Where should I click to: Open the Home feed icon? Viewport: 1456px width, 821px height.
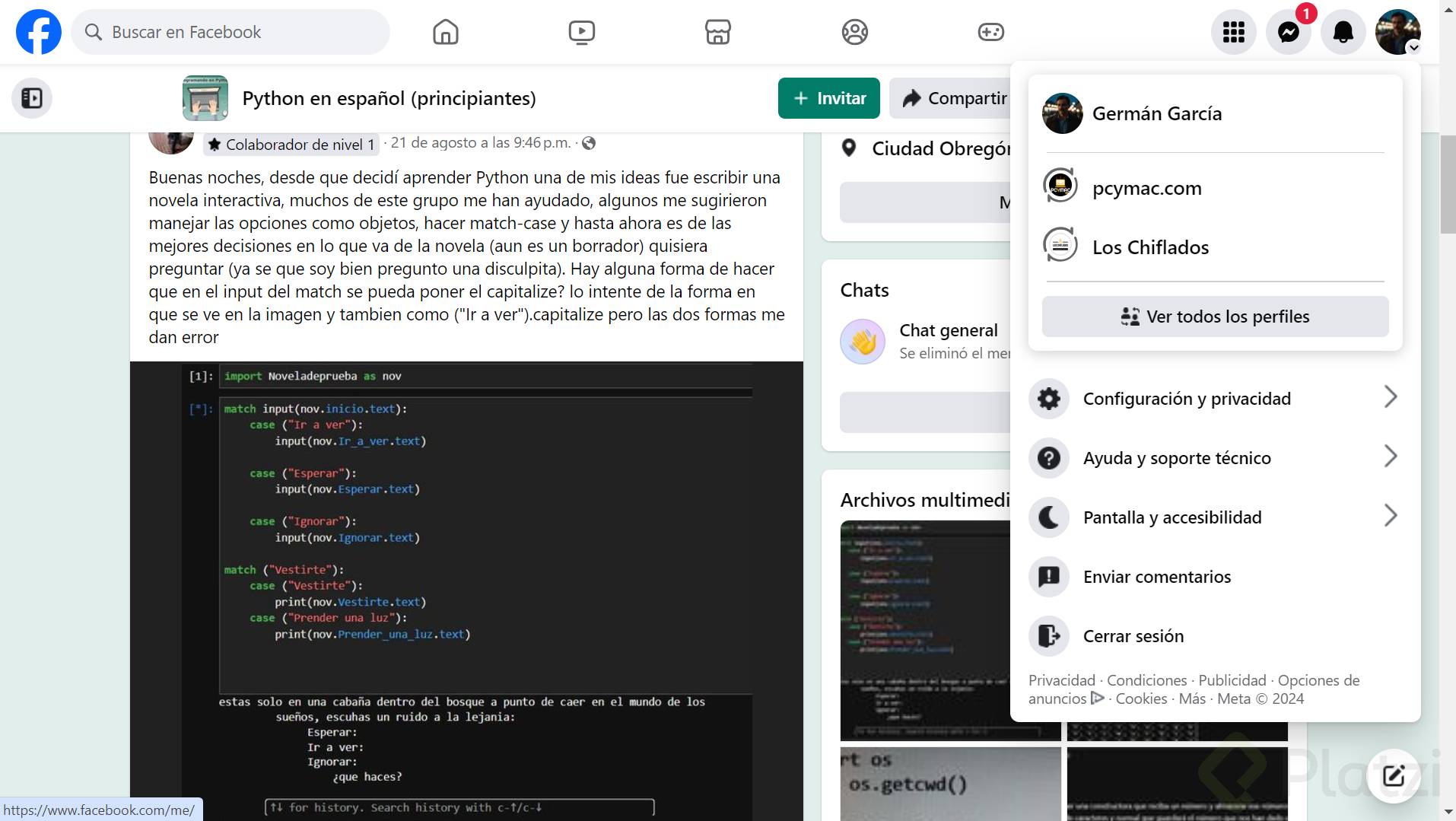(x=446, y=32)
